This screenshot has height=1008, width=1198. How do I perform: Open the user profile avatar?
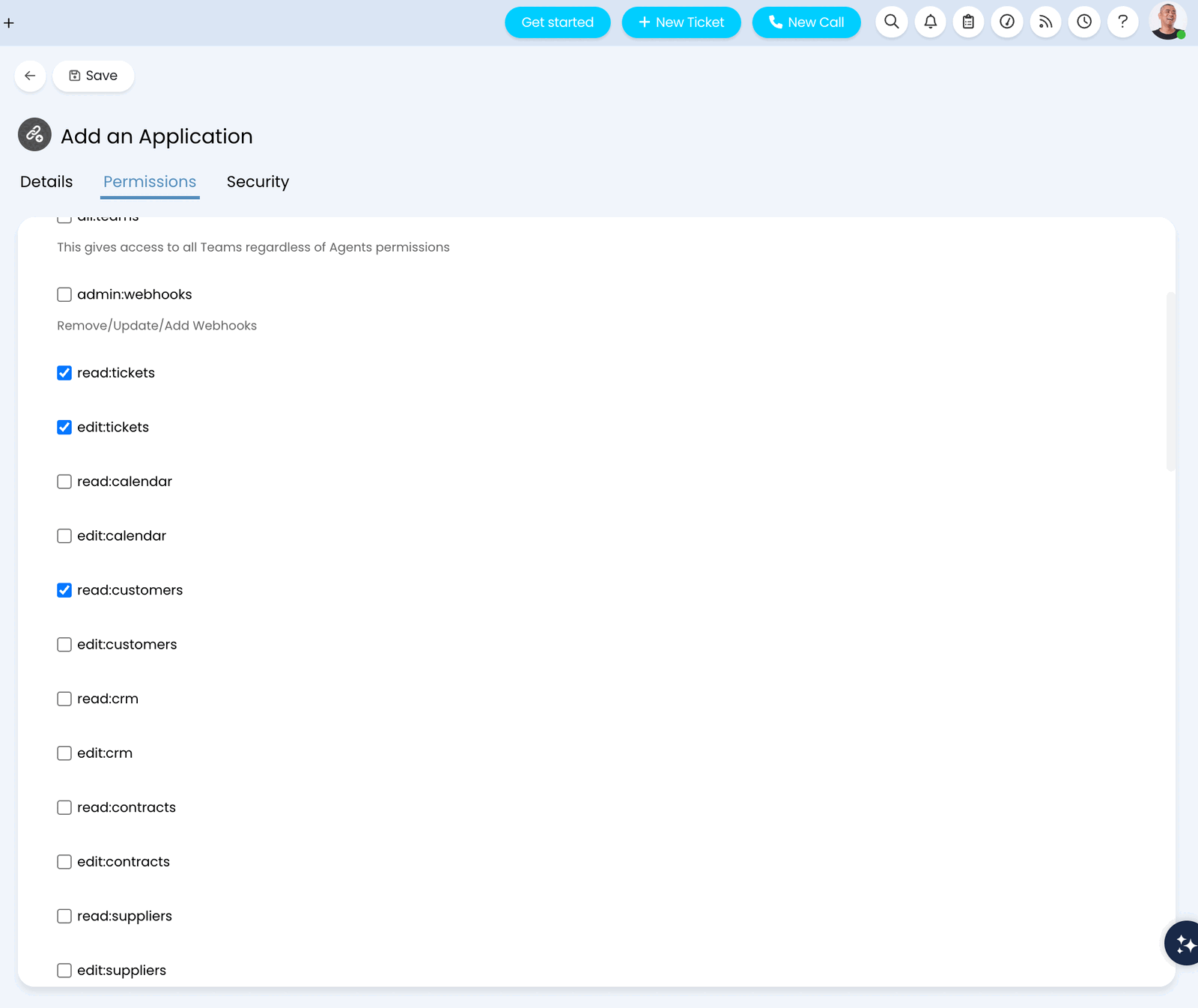click(1167, 21)
